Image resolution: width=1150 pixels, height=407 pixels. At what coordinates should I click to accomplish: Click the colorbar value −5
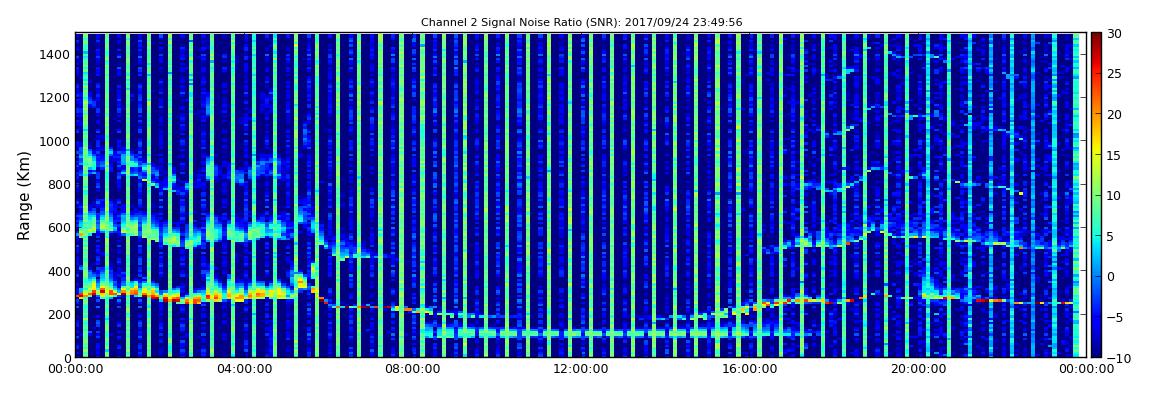coord(1115,317)
